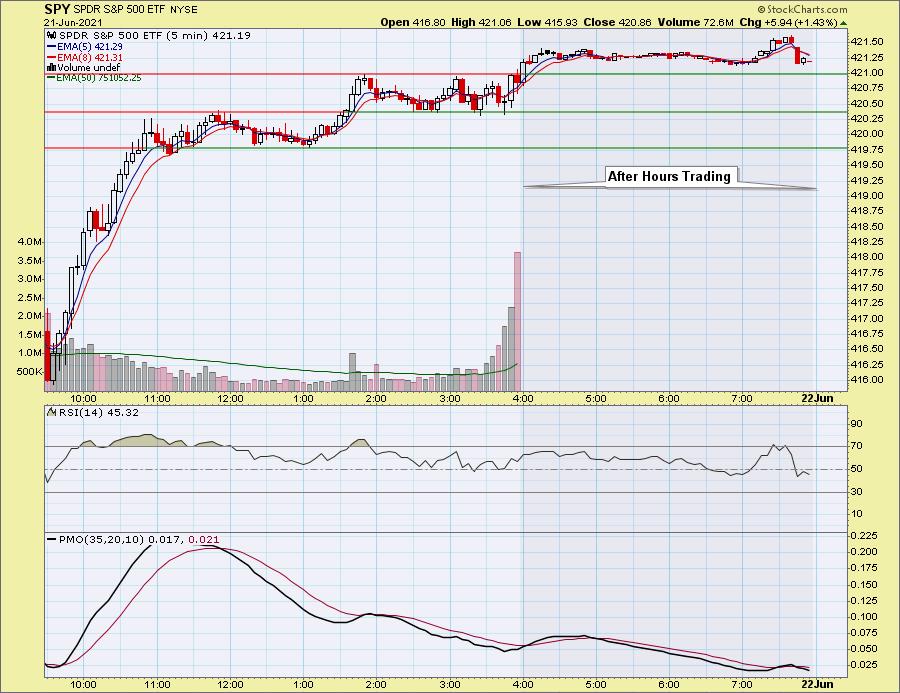Click the 416.00 price axis label
Viewport: 900px width, 693px height.
pos(867,380)
